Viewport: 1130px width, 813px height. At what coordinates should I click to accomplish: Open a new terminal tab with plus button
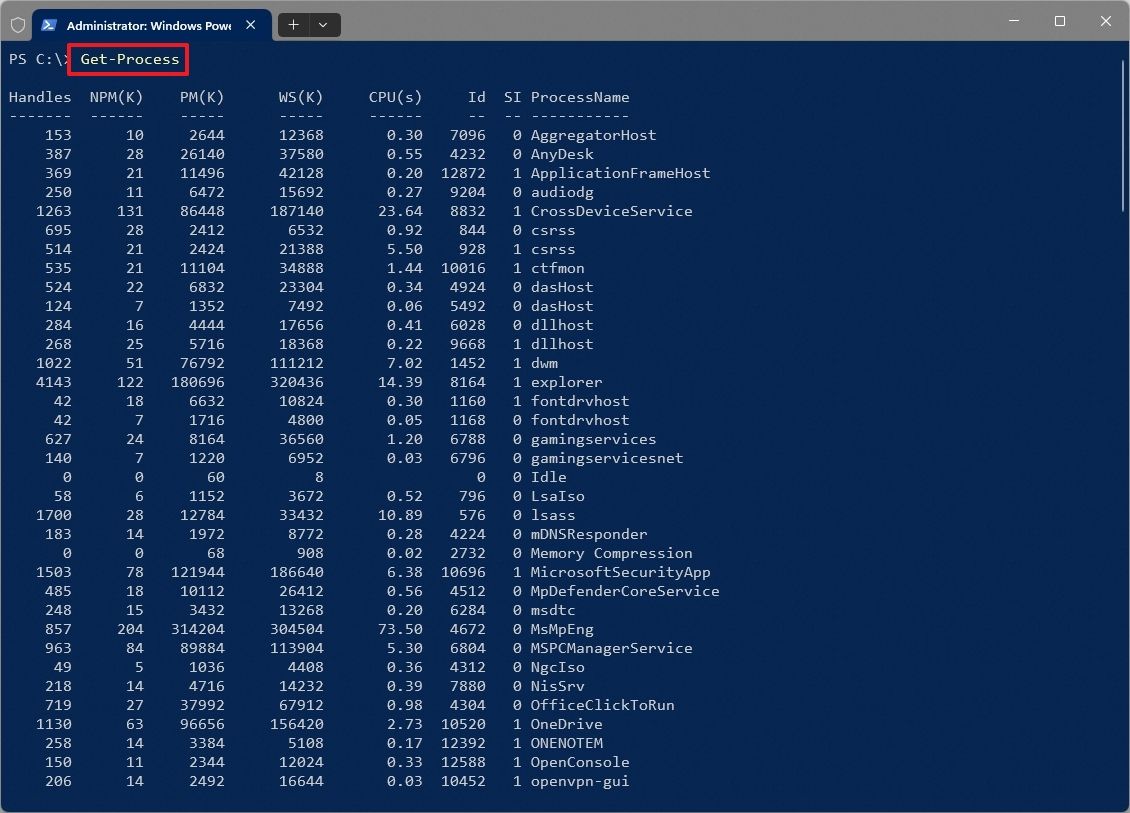coord(292,24)
